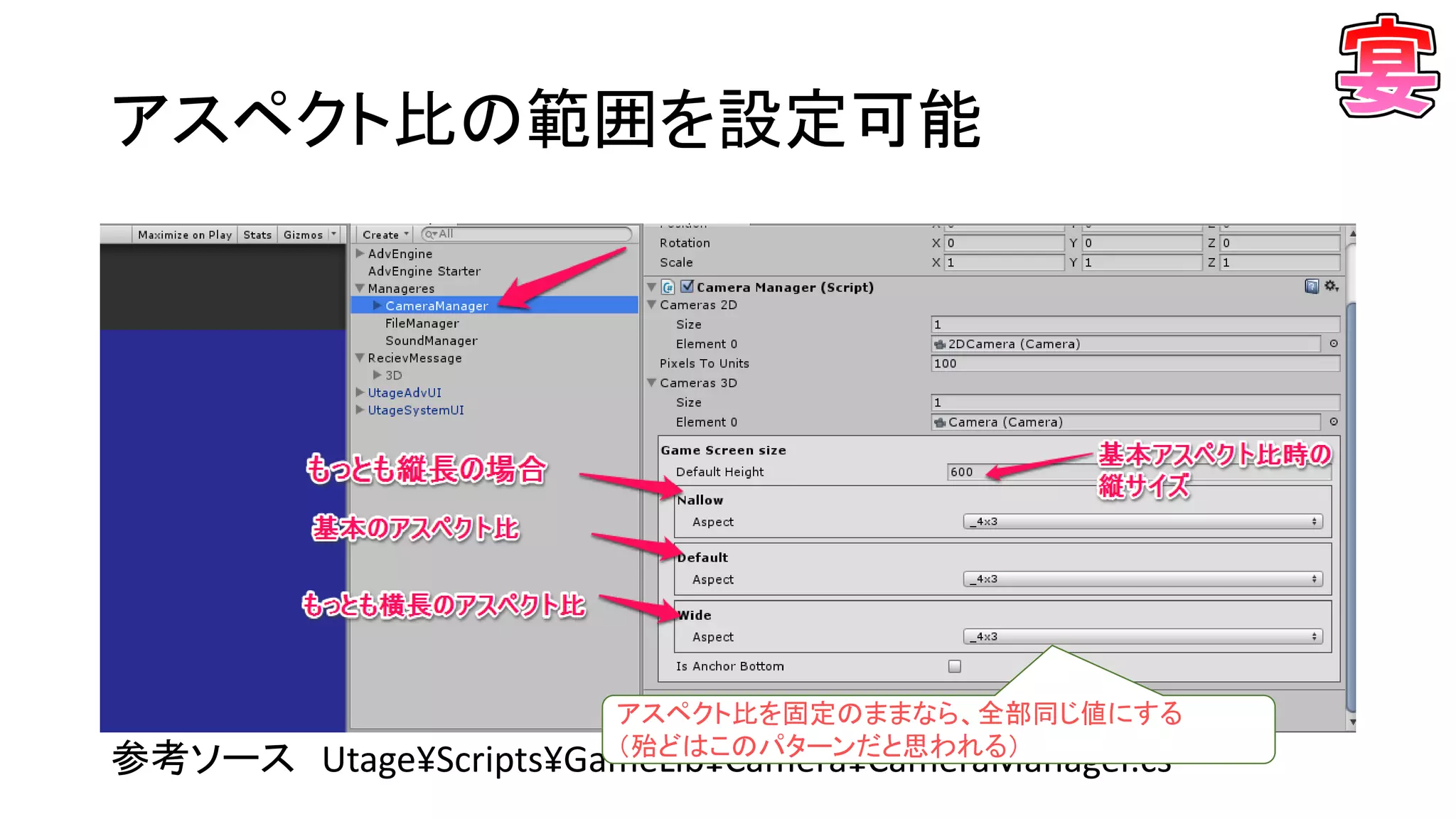Viewport: 1456px width, 819px height.
Task: Click Scale X field
Action: 1004,262
